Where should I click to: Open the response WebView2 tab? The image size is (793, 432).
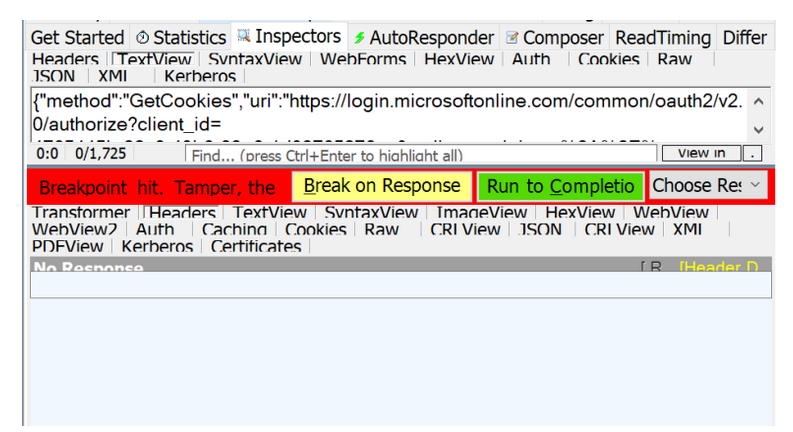74,229
